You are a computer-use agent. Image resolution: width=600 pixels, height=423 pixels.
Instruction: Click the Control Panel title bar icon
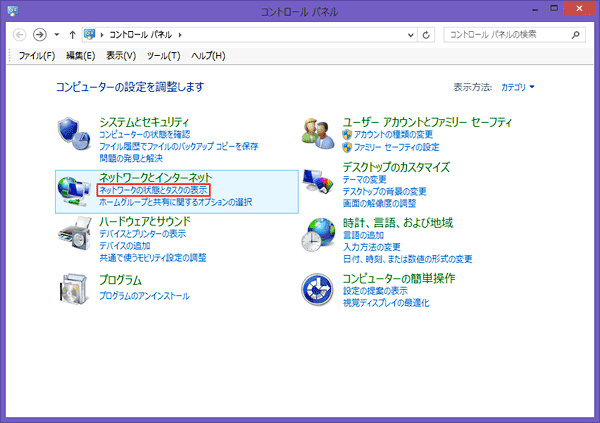(x=13, y=10)
